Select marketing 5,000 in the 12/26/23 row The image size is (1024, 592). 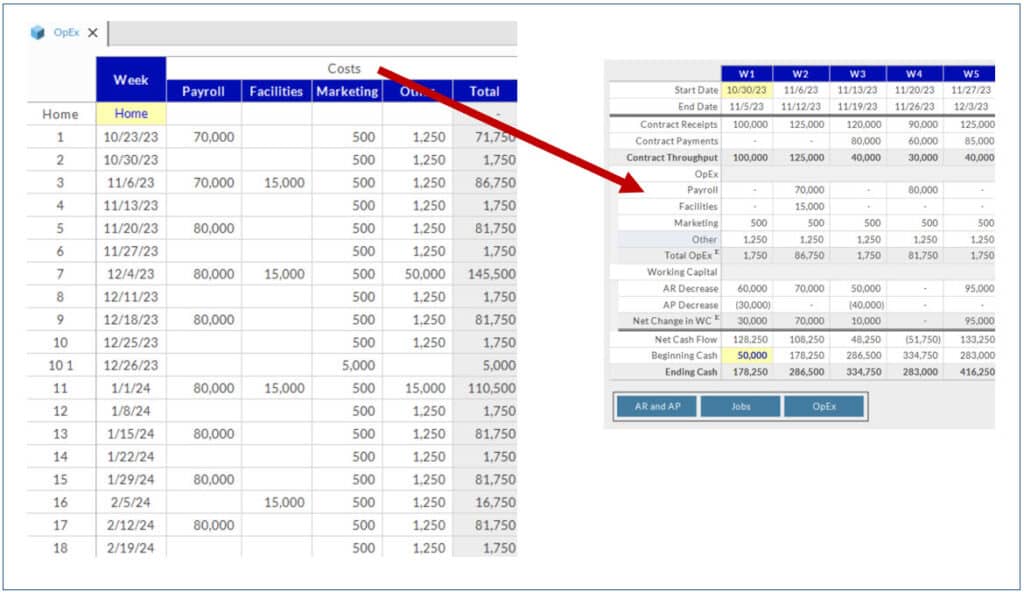pyautogui.click(x=347, y=366)
